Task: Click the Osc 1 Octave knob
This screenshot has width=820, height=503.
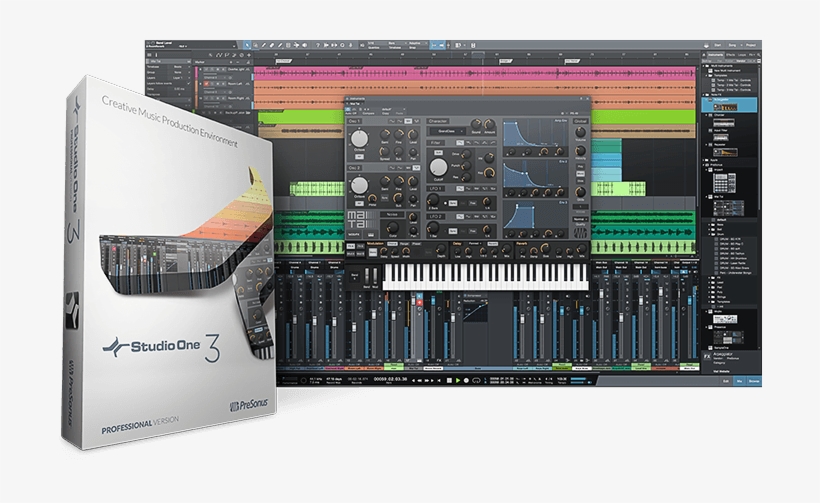Action: [359, 139]
